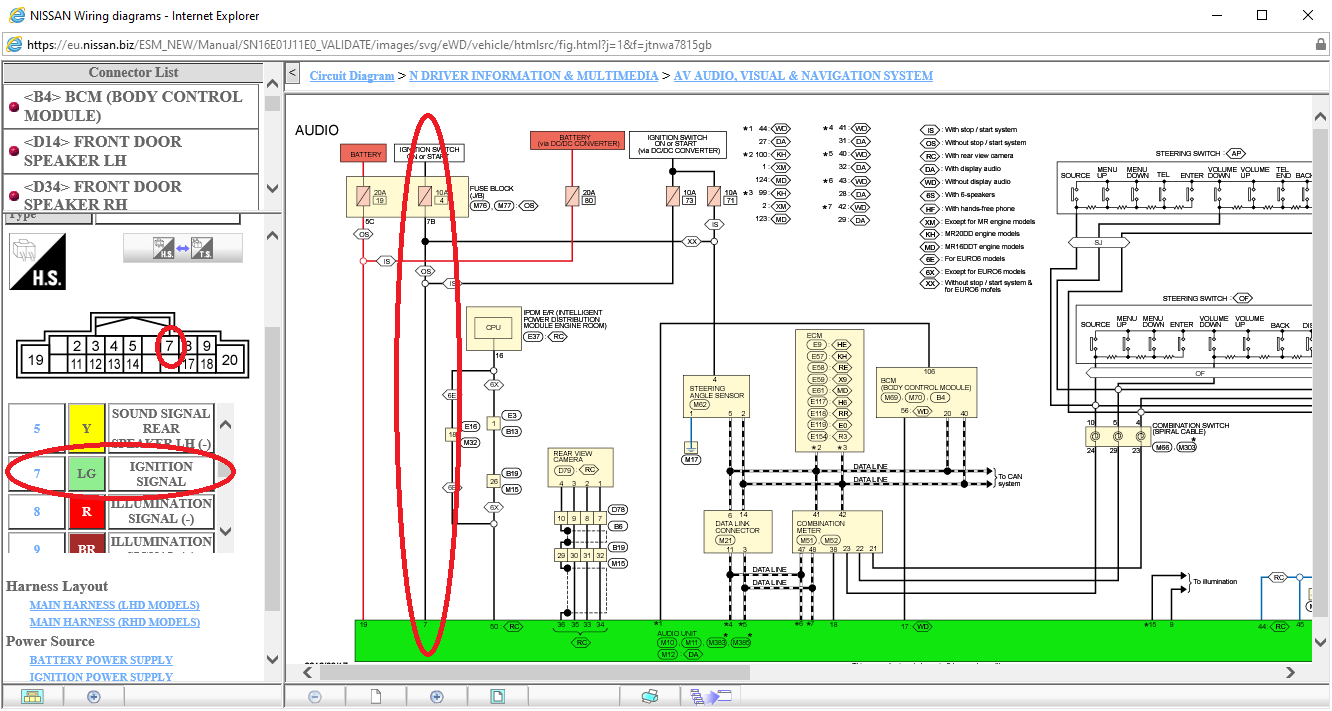Click M76 connector label by FUSE BLOCK
Image resolution: width=1332 pixels, height=711 pixels.
(480, 205)
